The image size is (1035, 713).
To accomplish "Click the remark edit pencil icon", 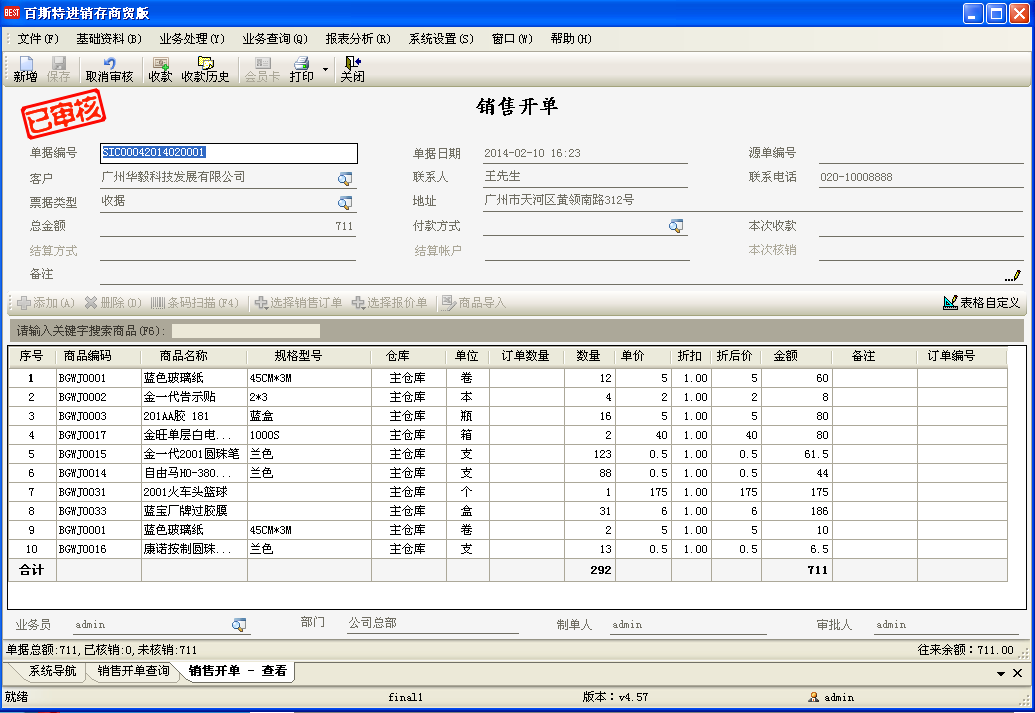I will (x=1013, y=275).
